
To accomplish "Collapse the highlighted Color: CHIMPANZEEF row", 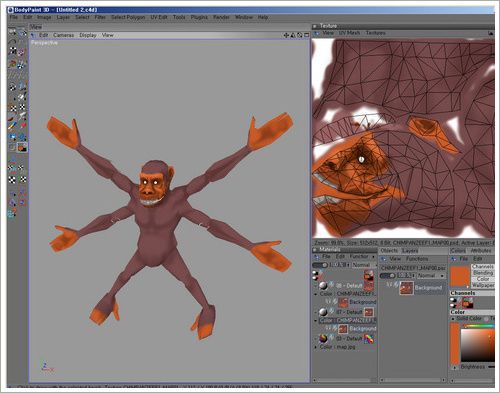I will pos(316,320).
